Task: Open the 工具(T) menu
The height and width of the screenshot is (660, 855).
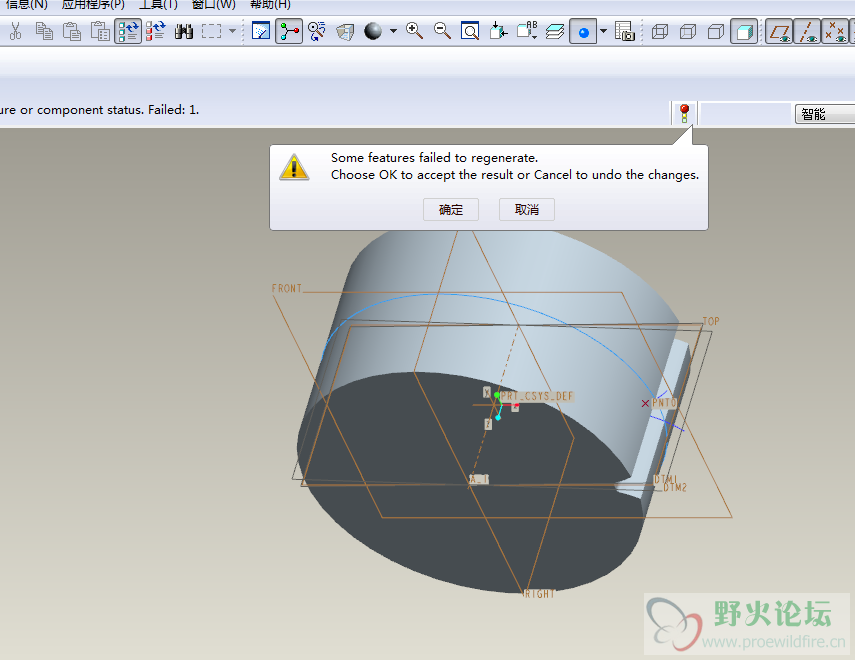Action: [158, 5]
